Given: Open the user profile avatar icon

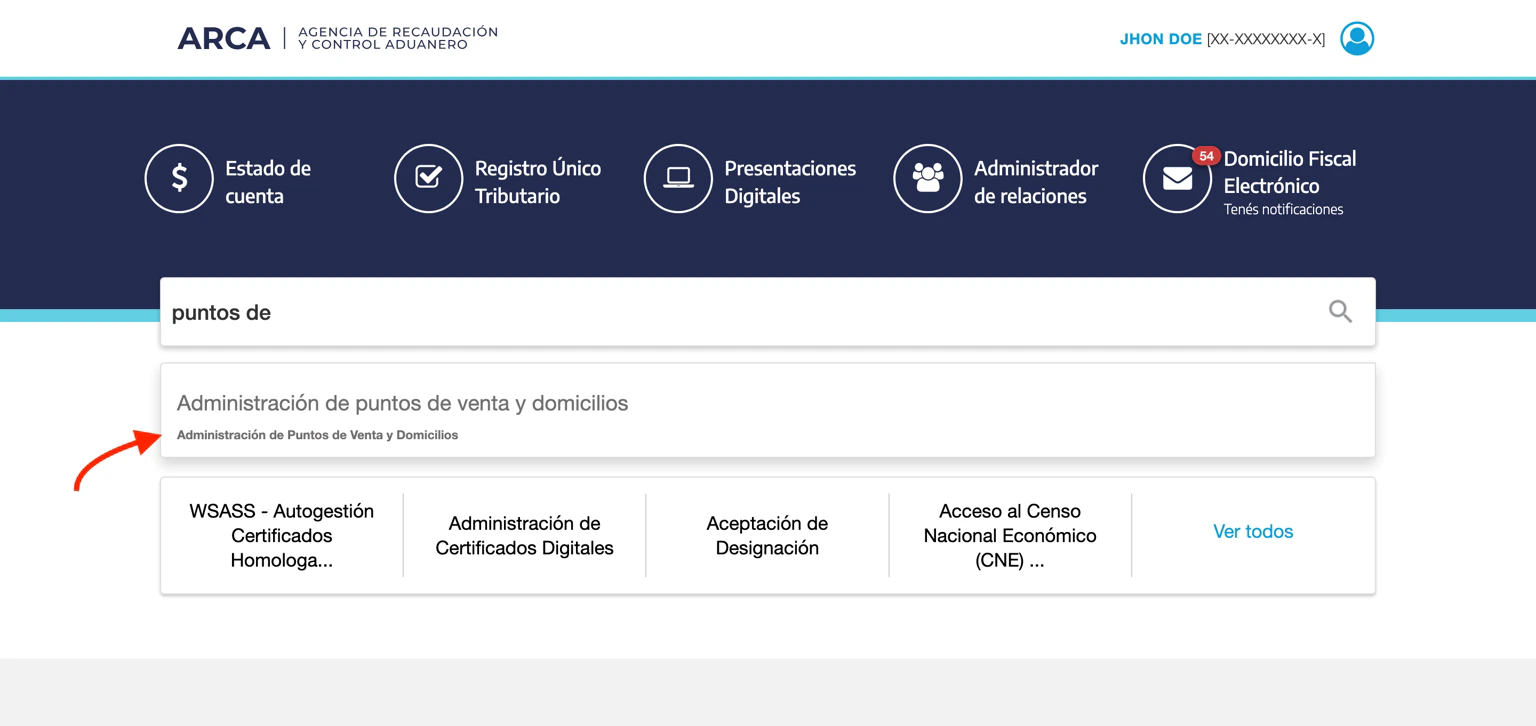Looking at the screenshot, I should pos(1357,38).
